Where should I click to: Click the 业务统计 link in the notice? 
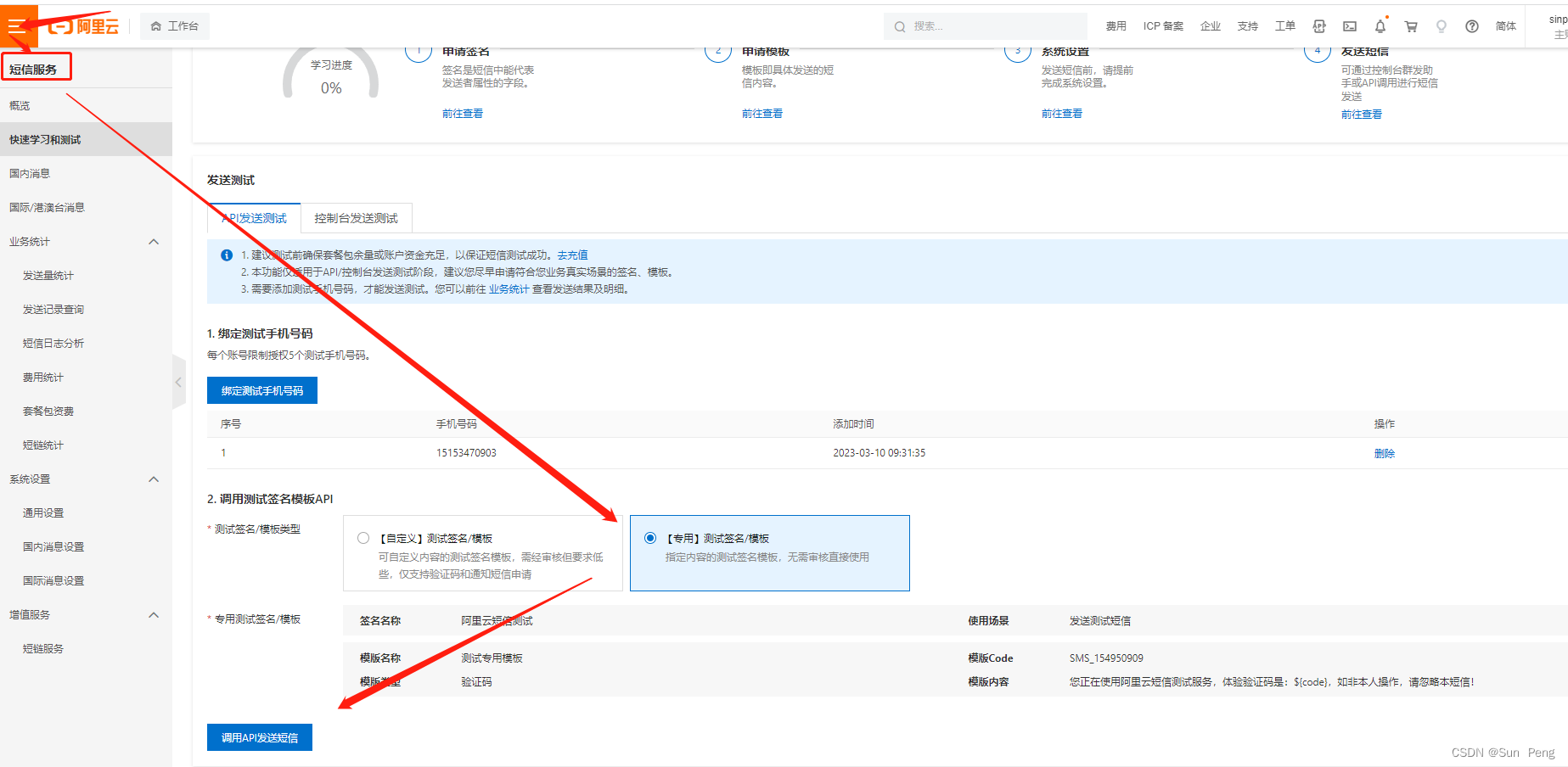509,289
